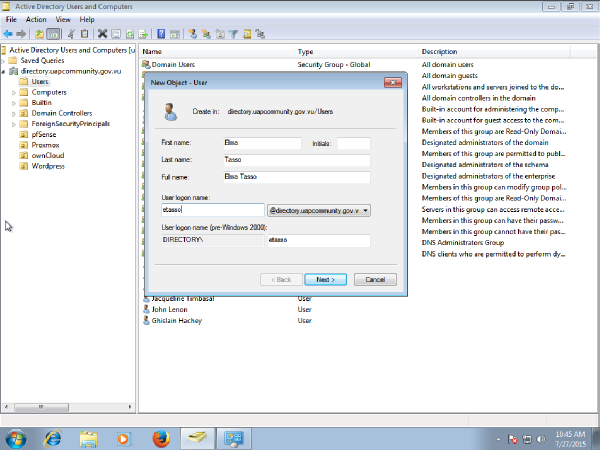Click the volume speaker tray icon

tap(541, 439)
